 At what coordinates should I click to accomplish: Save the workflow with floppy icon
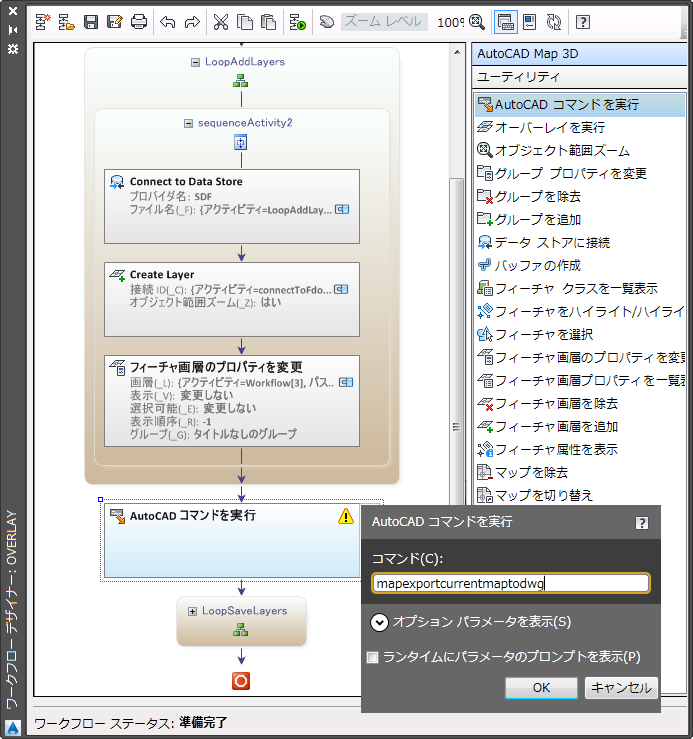coord(91,22)
